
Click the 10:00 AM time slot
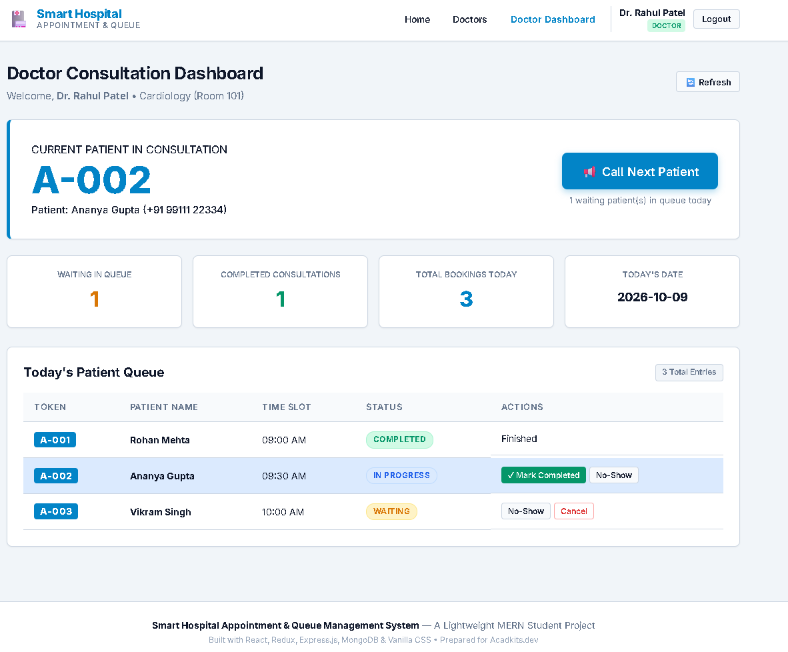click(283, 512)
